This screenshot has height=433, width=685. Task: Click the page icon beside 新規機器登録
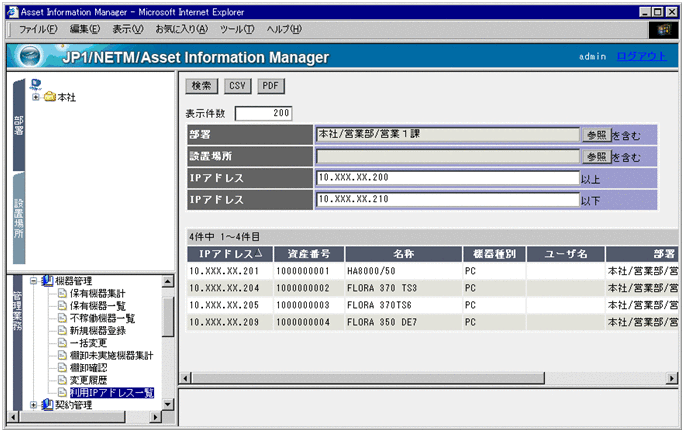(x=61, y=330)
